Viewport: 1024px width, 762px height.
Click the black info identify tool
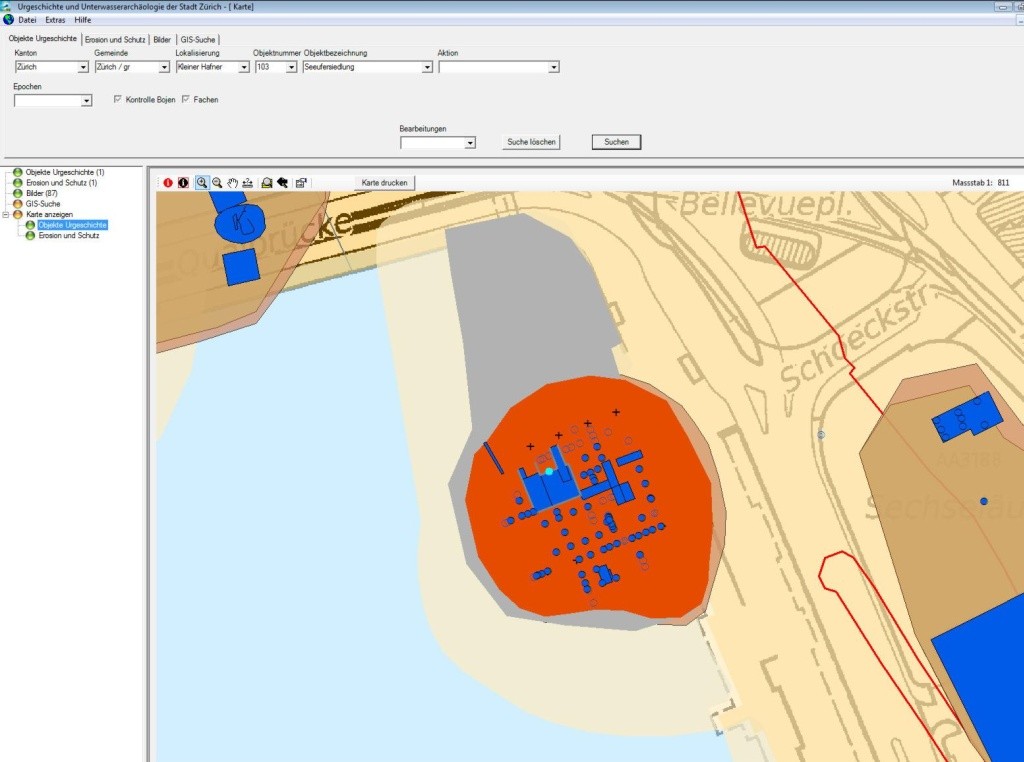click(x=184, y=183)
